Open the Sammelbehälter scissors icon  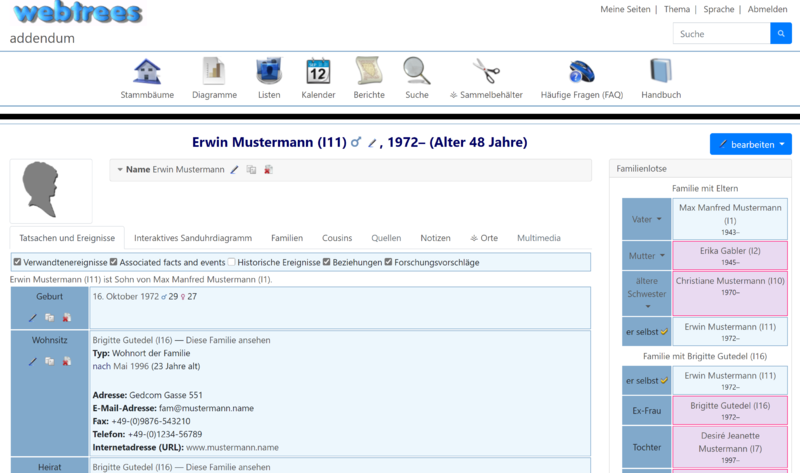pyautogui.click(x=486, y=71)
